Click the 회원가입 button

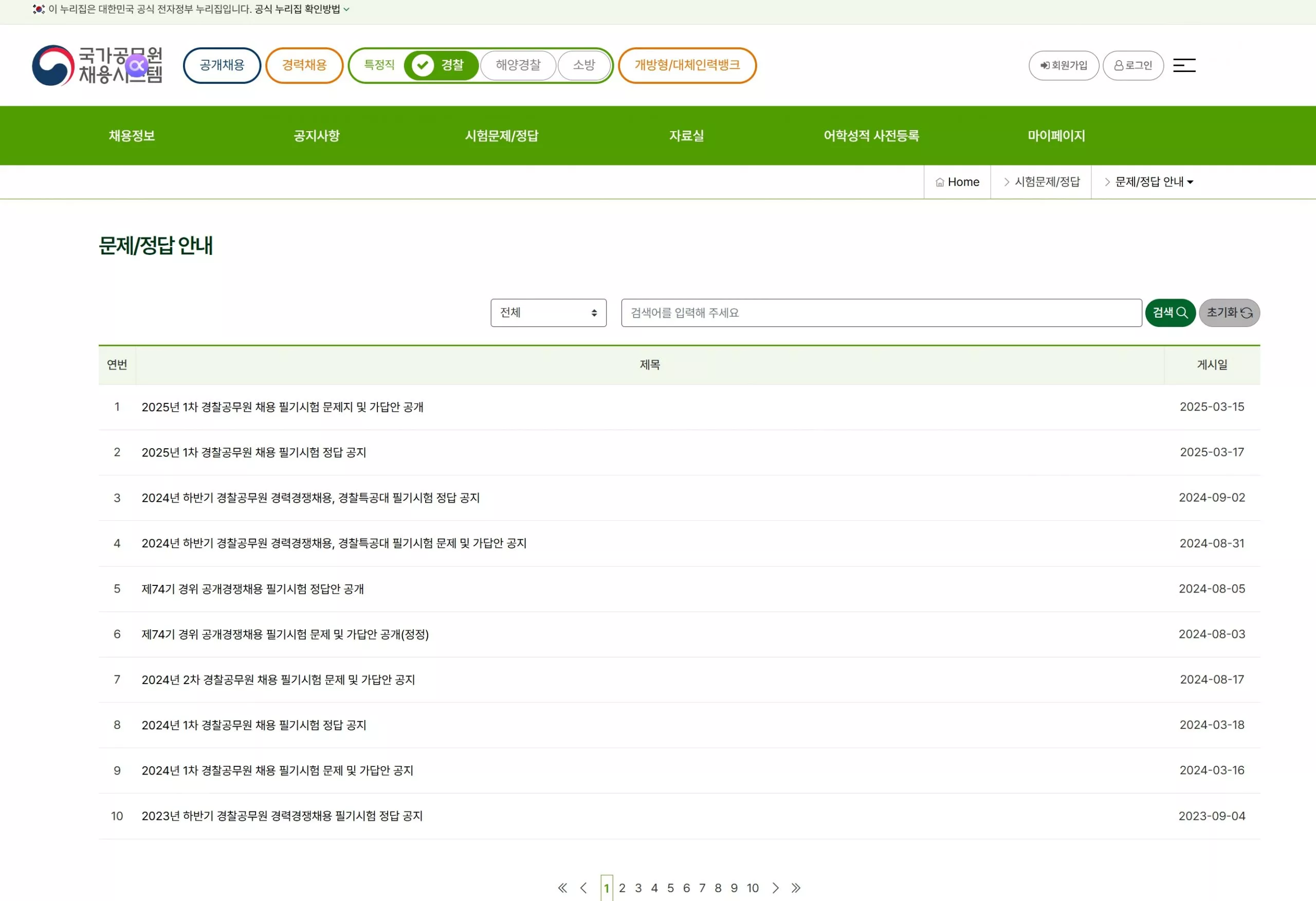pyautogui.click(x=1063, y=66)
